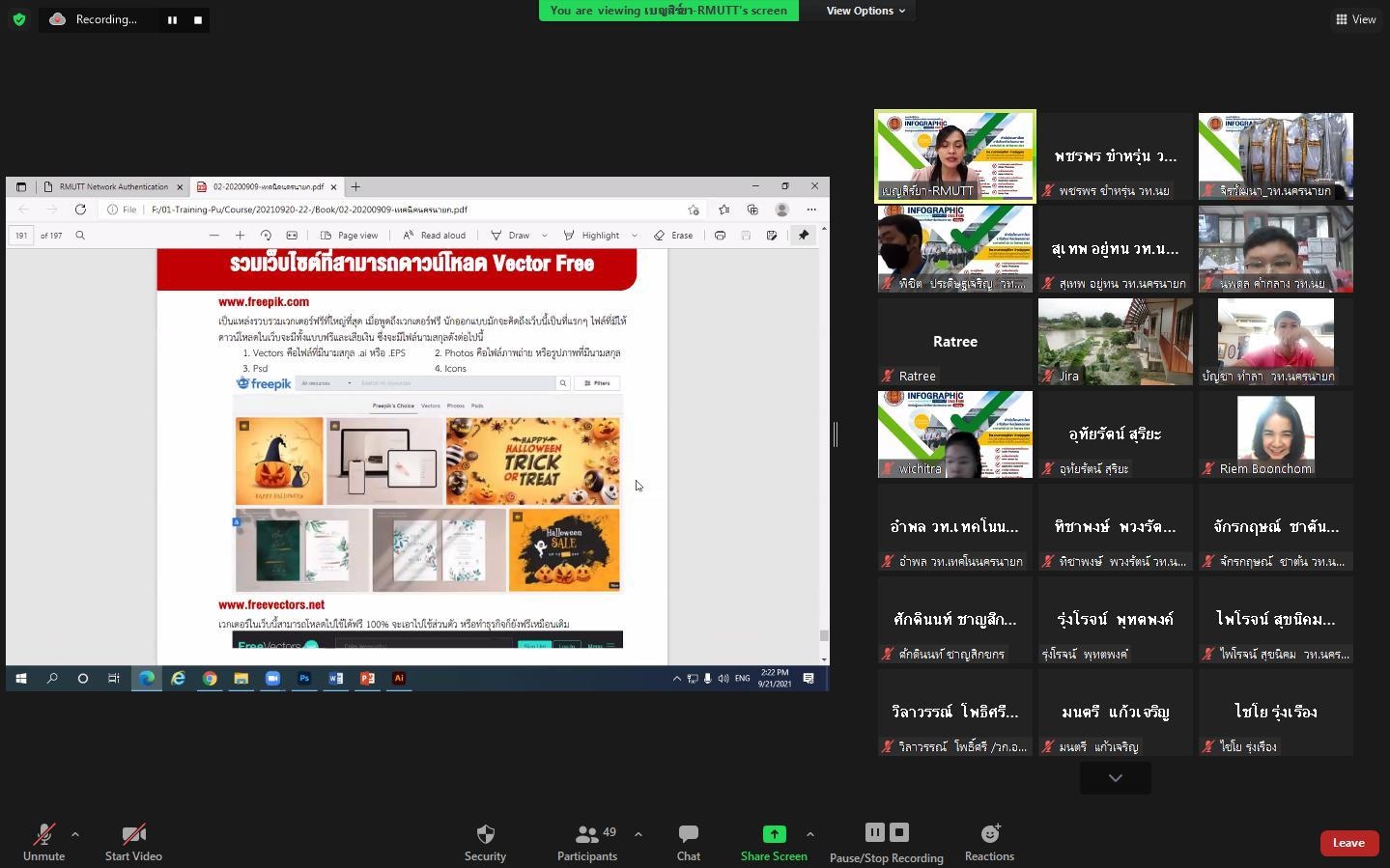Select the Draw tool in PDF toolbar
The image size is (1390, 868).
pyautogui.click(x=510, y=236)
